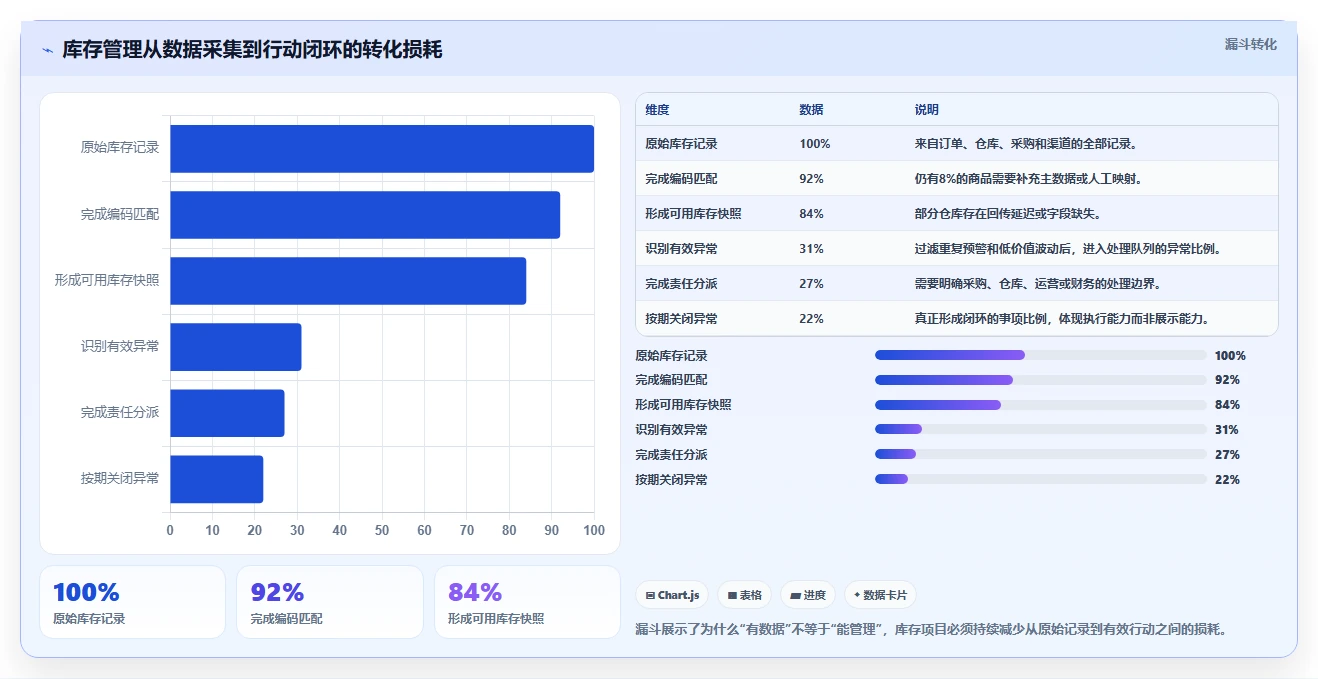The image size is (1318, 679).
Task: Click the 原始库存记录 y-axis label in chart
Action: click(x=120, y=148)
